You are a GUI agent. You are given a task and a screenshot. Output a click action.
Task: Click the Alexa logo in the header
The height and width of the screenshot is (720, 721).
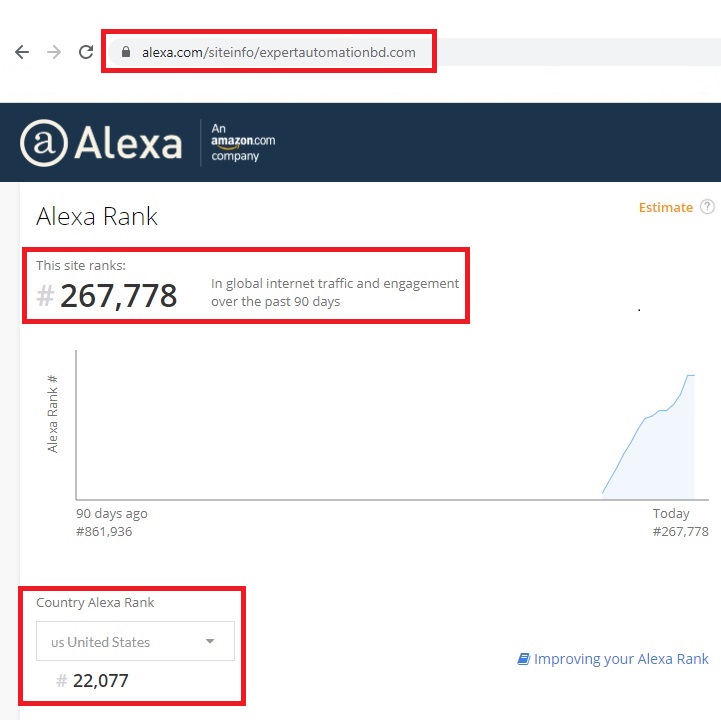[101, 143]
